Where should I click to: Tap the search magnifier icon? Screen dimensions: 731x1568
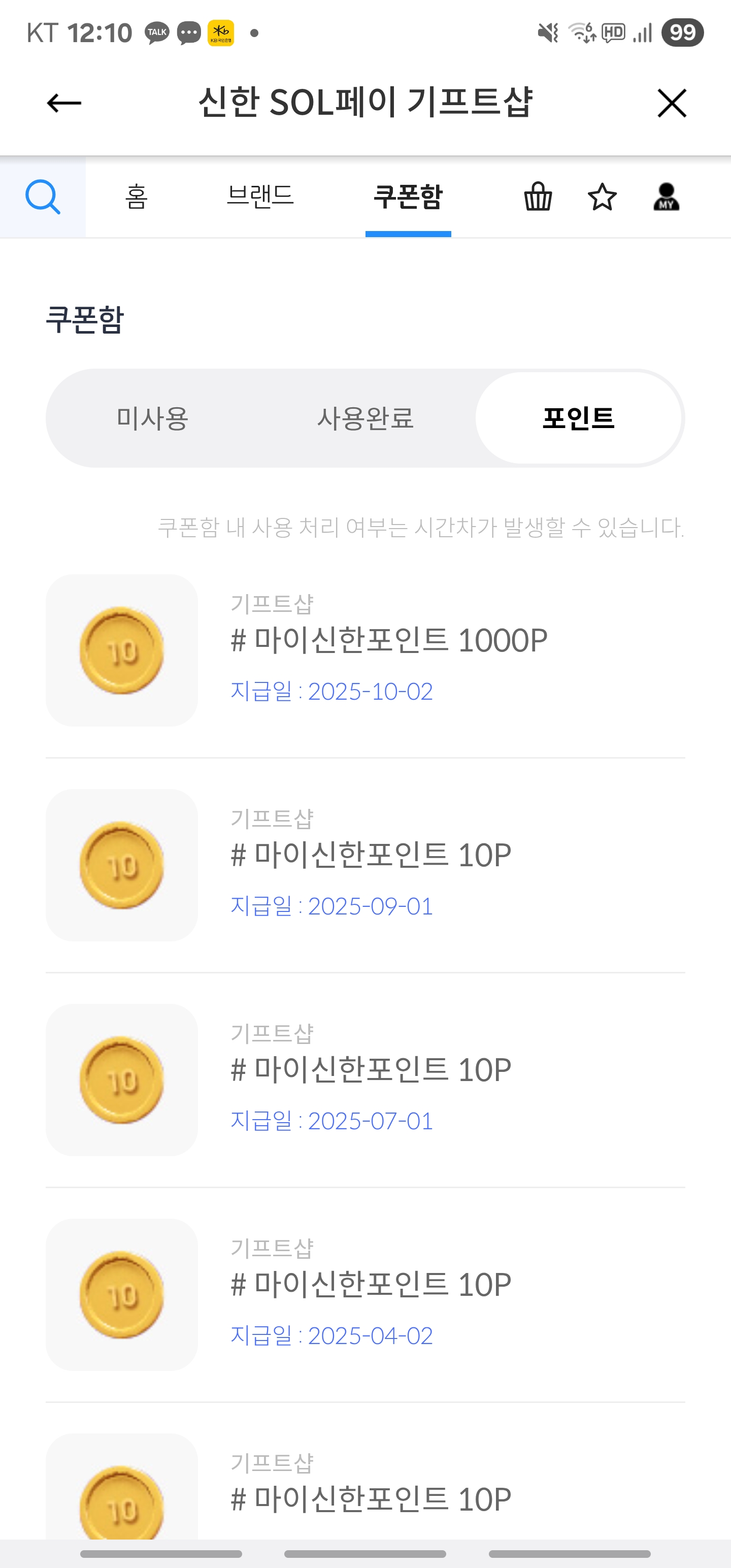pyautogui.click(x=43, y=197)
